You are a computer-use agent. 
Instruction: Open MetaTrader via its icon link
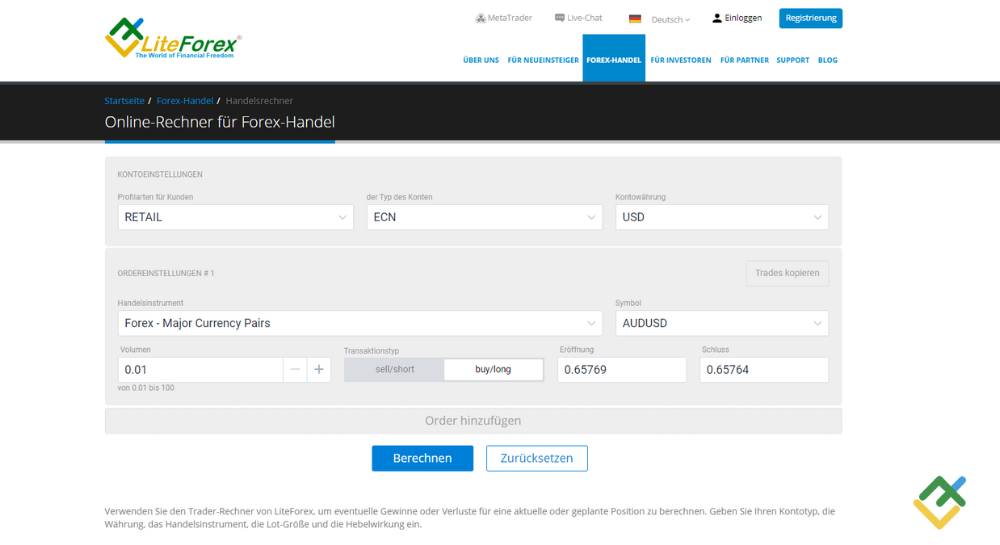point(481,18)
